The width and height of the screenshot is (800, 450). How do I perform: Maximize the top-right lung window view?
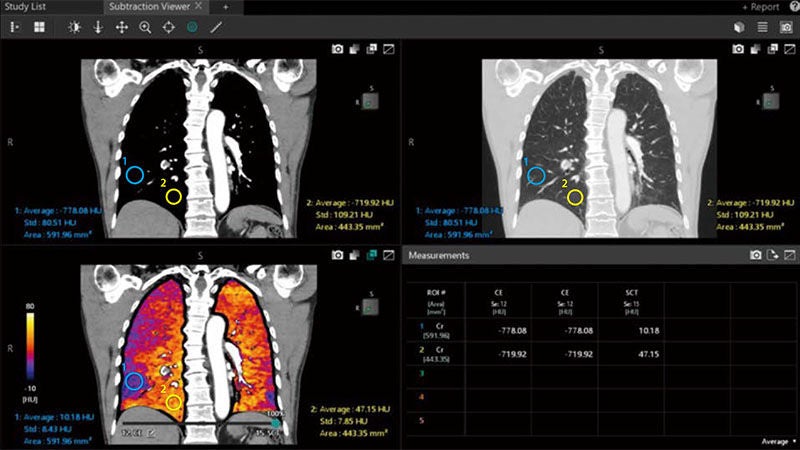(x=789, y=49)
